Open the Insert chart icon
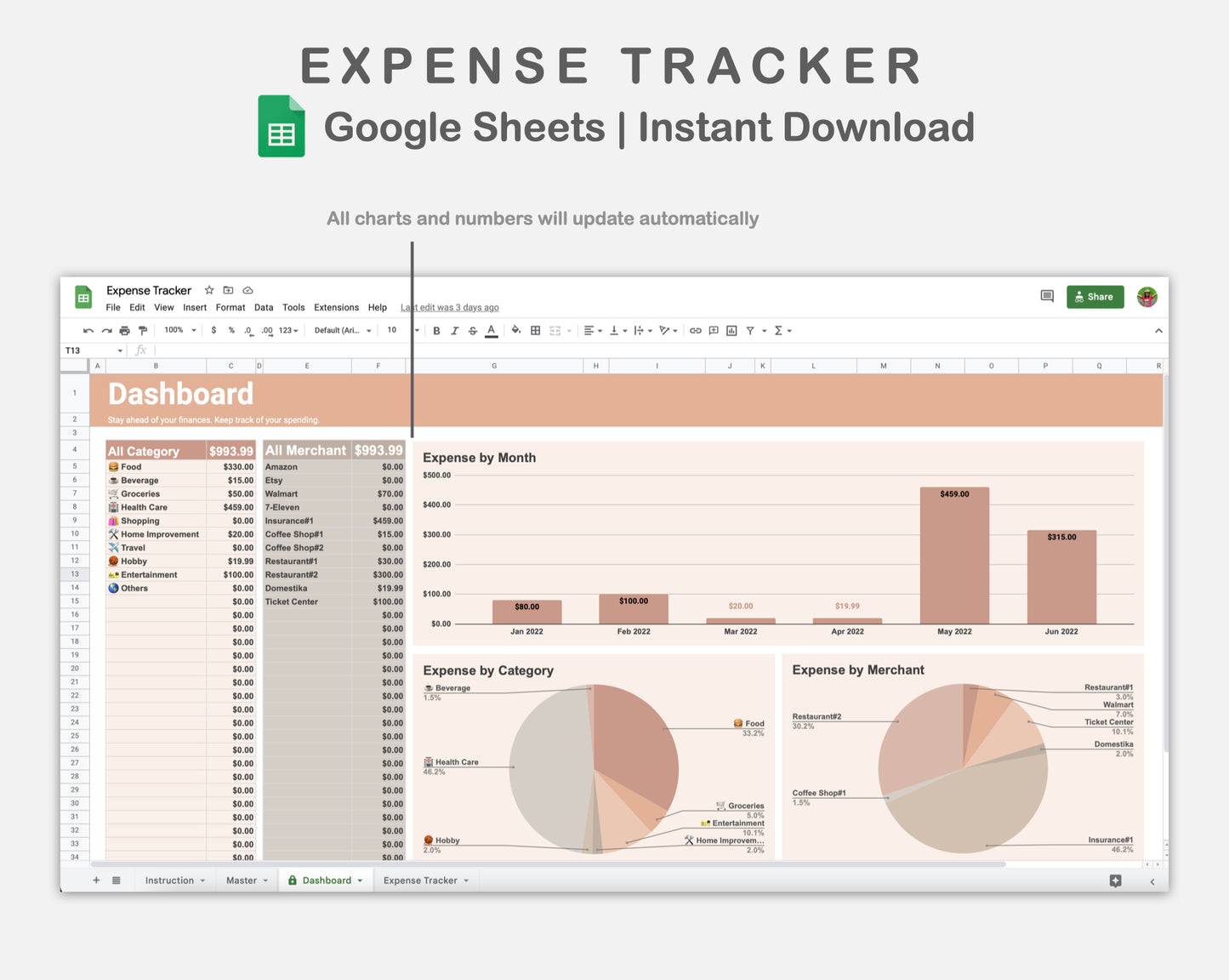The height and width of the screenshot is (980, 1229). point(731,330)
